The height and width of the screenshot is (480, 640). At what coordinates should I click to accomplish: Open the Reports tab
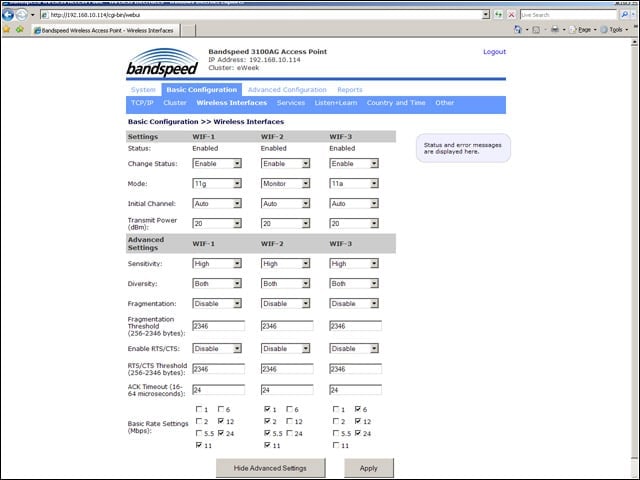coord(350,90)
